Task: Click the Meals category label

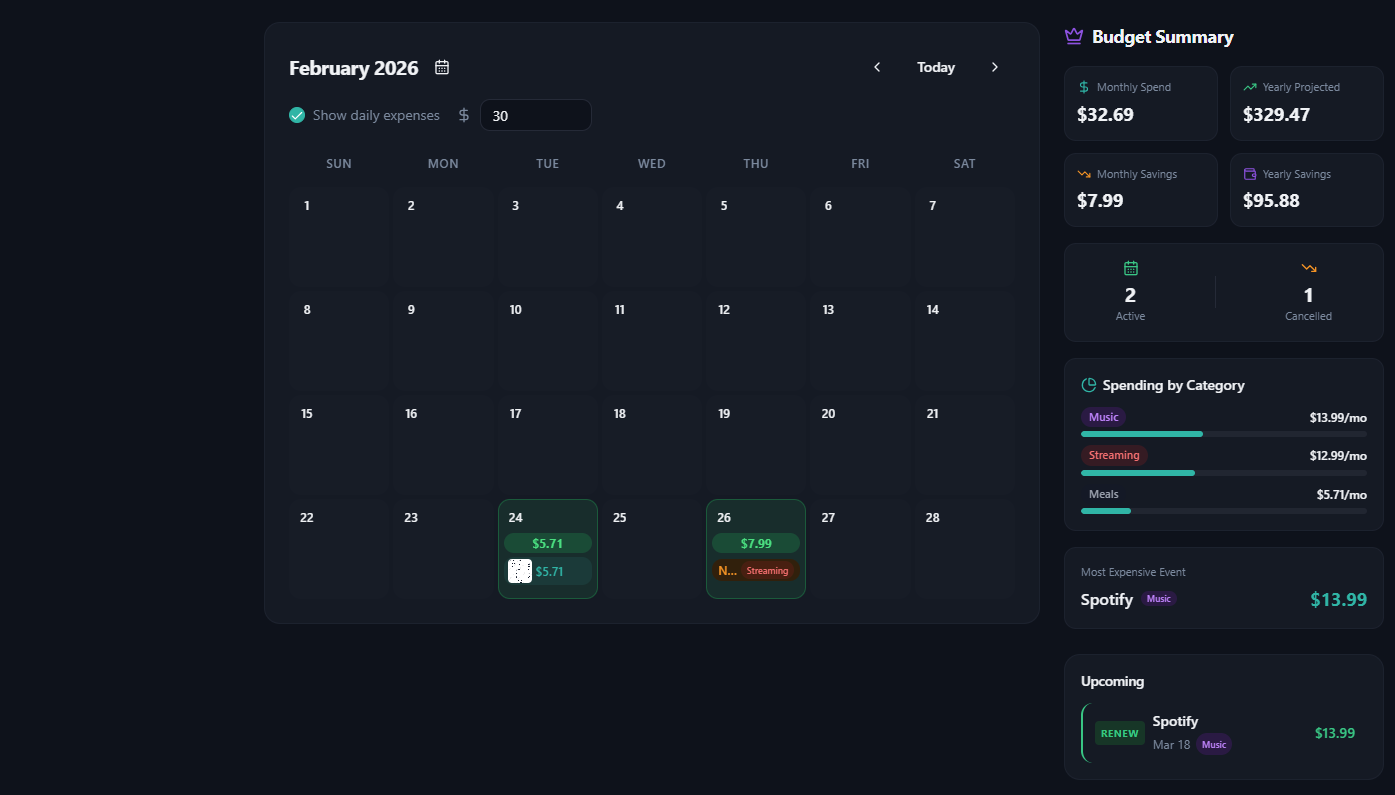Action: click(x=1104, y=494)
